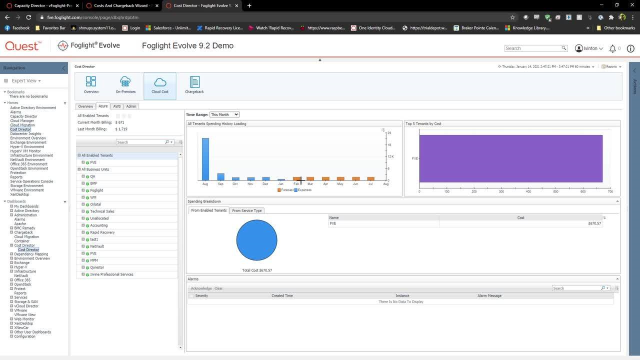Check the alarms table select-all checkbox
The image size is (640, 360).
[x=191, y=296]
